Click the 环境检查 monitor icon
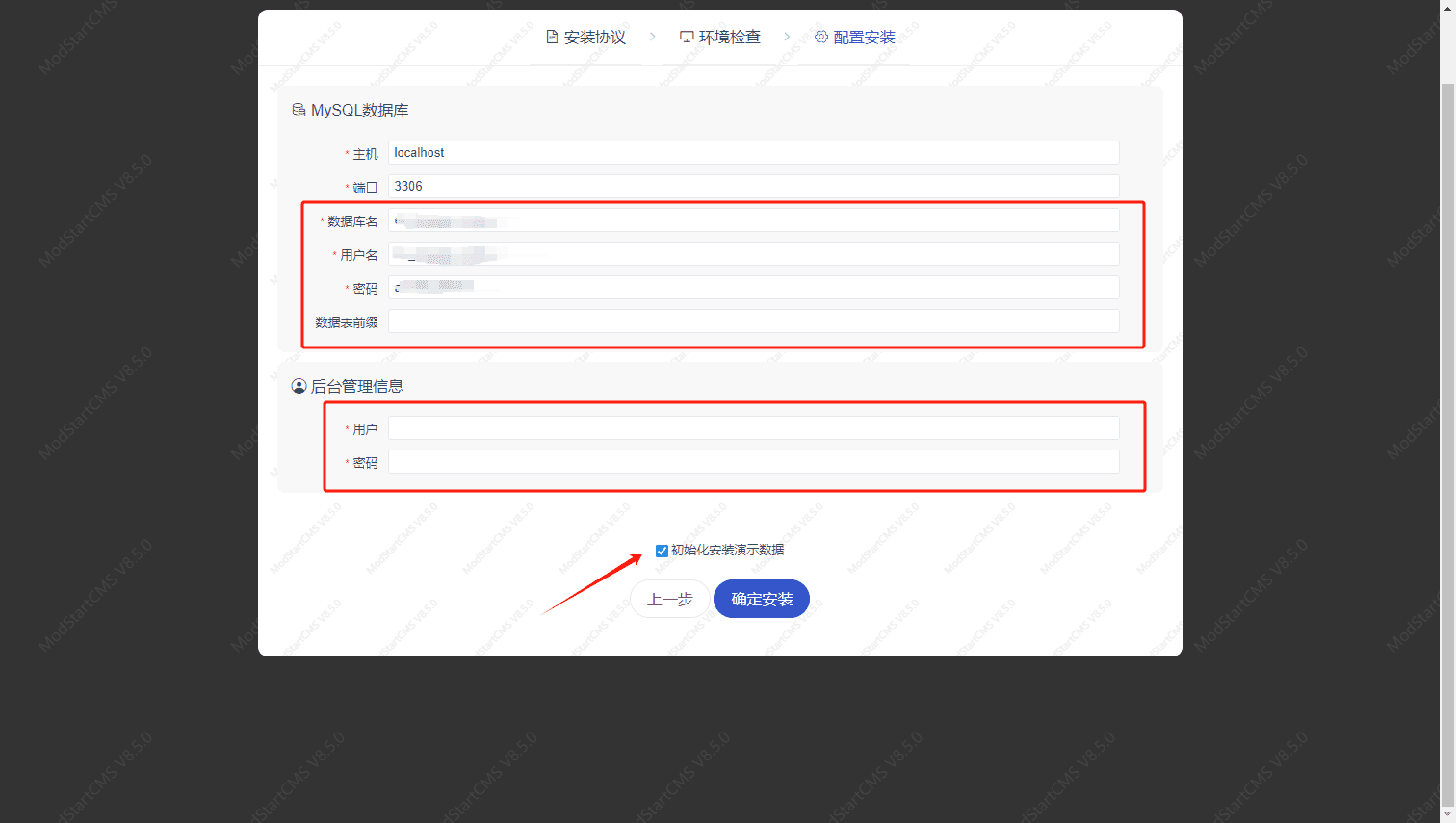 686,37
